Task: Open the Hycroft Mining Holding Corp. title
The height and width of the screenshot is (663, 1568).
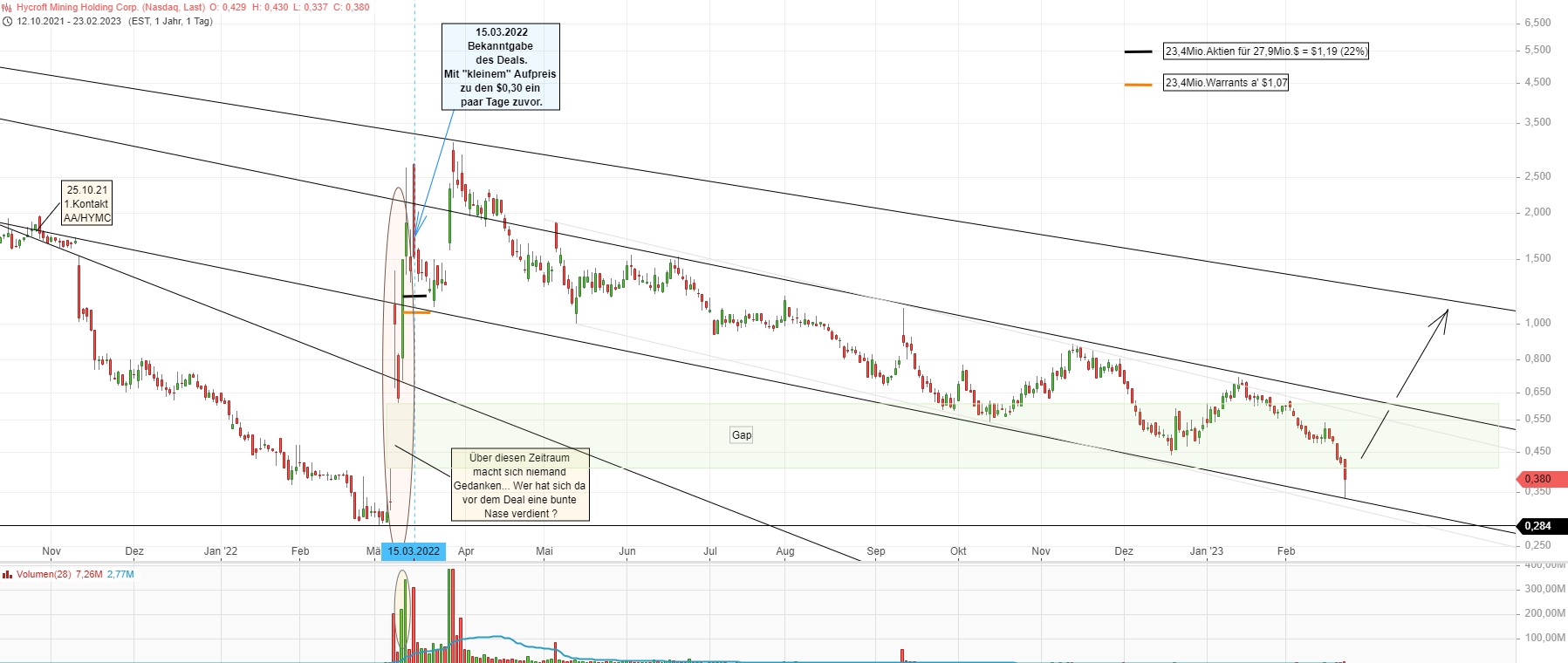Action: (110, 7)
